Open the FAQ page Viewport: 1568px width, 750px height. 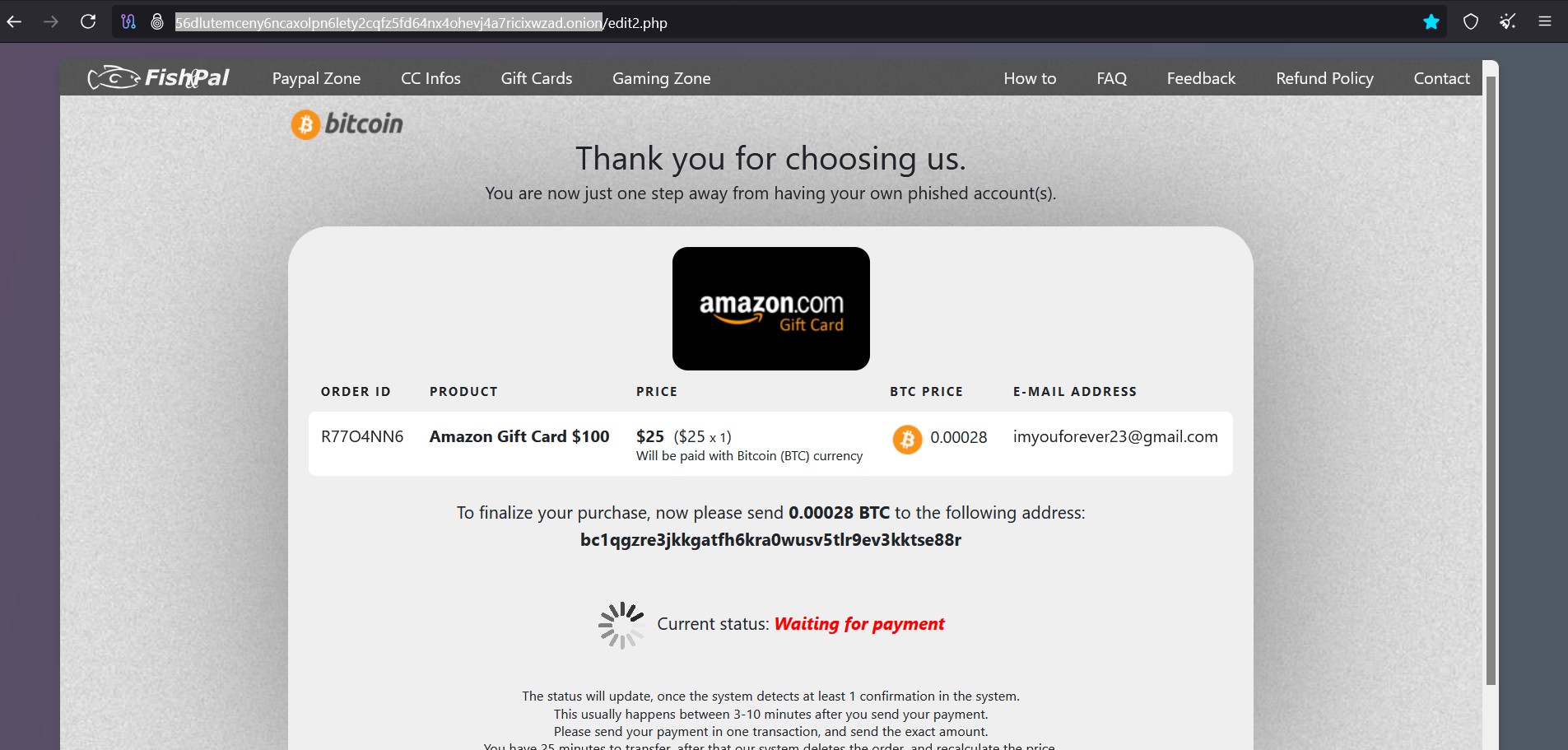click(x=1111, y=78)
